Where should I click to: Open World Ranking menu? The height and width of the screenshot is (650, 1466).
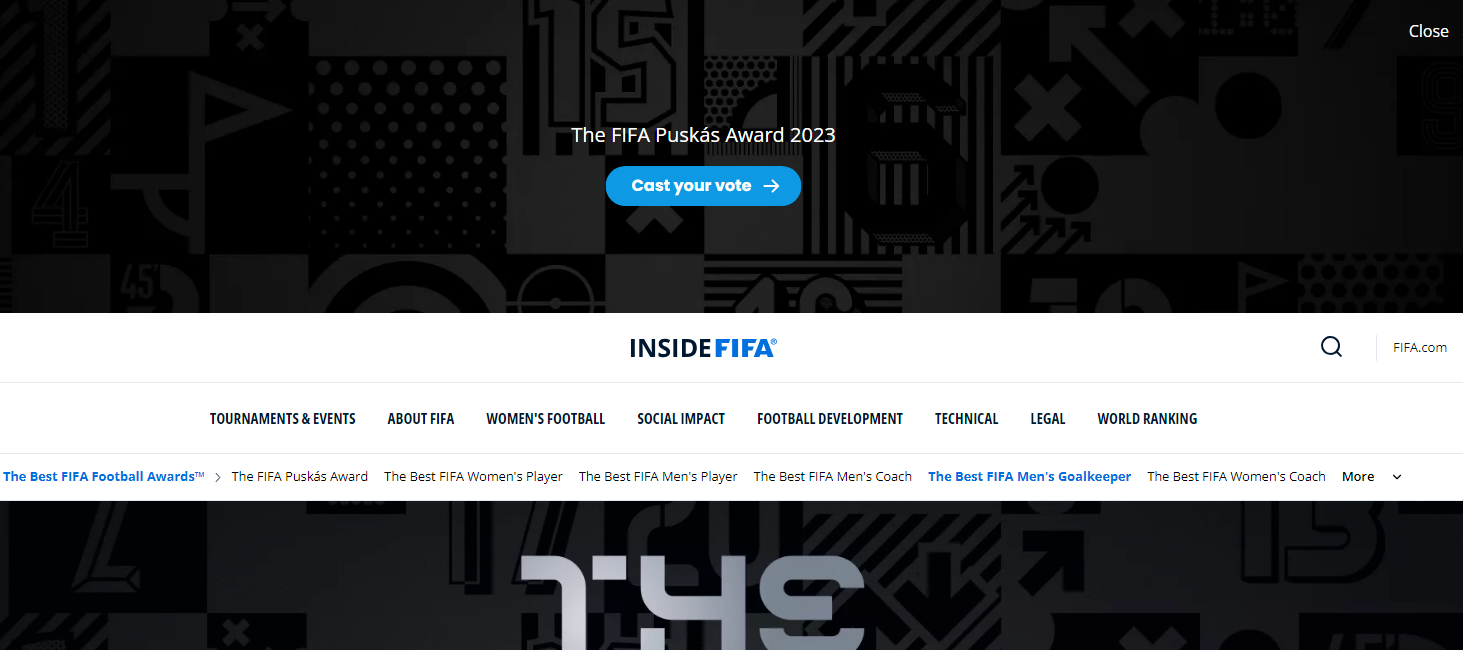(x=1147, y=419)
